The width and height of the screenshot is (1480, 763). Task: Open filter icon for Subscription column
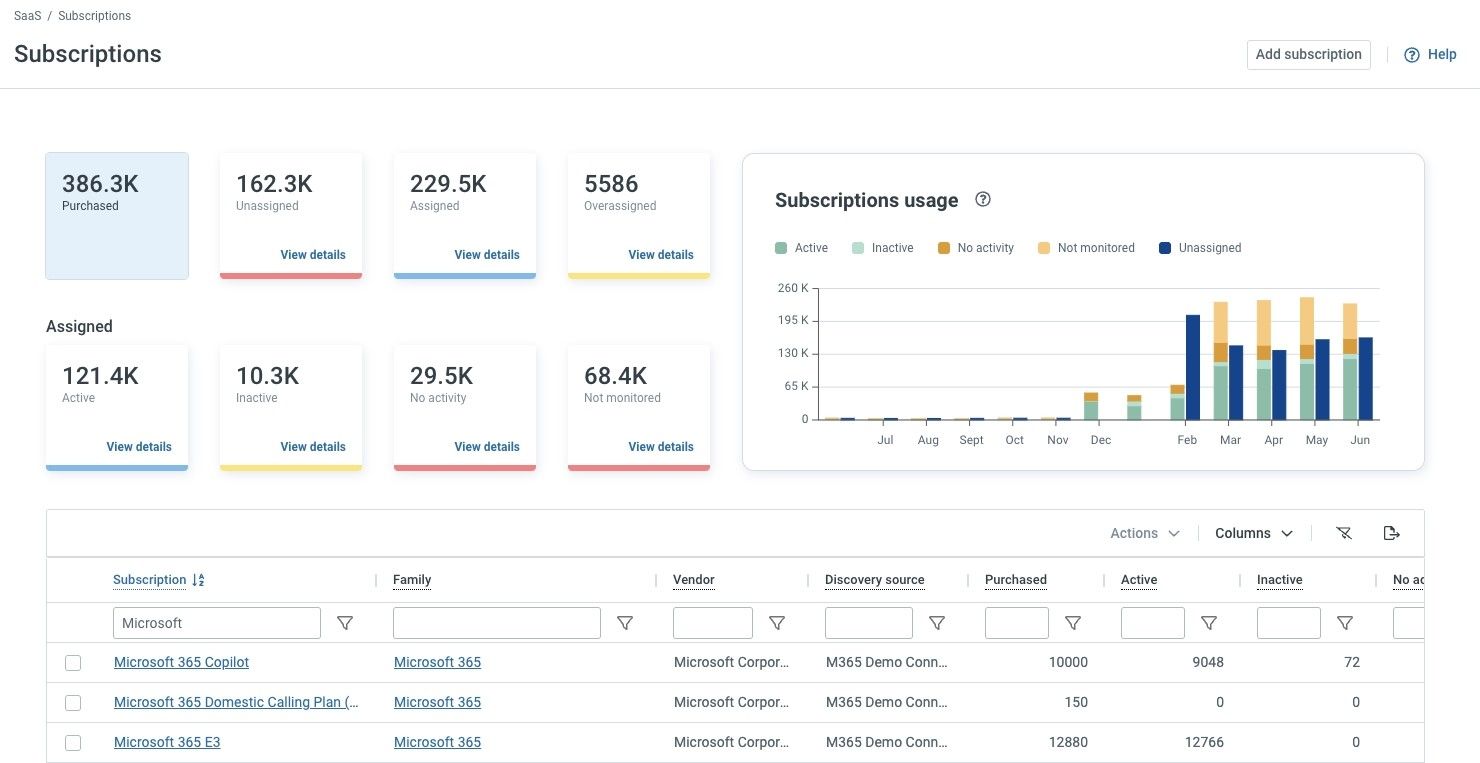point(345,623)
